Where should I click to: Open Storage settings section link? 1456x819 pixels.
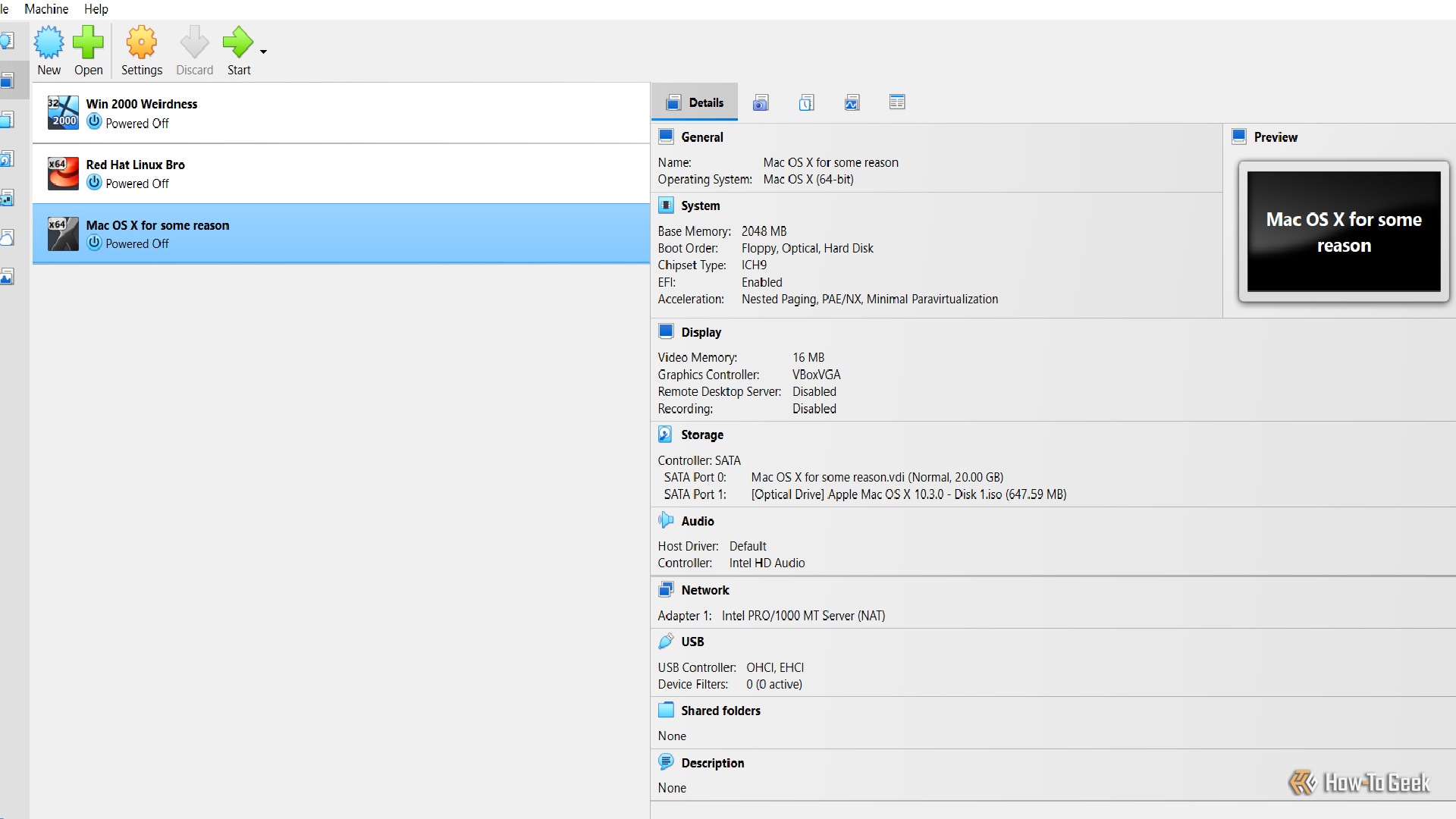702,435
